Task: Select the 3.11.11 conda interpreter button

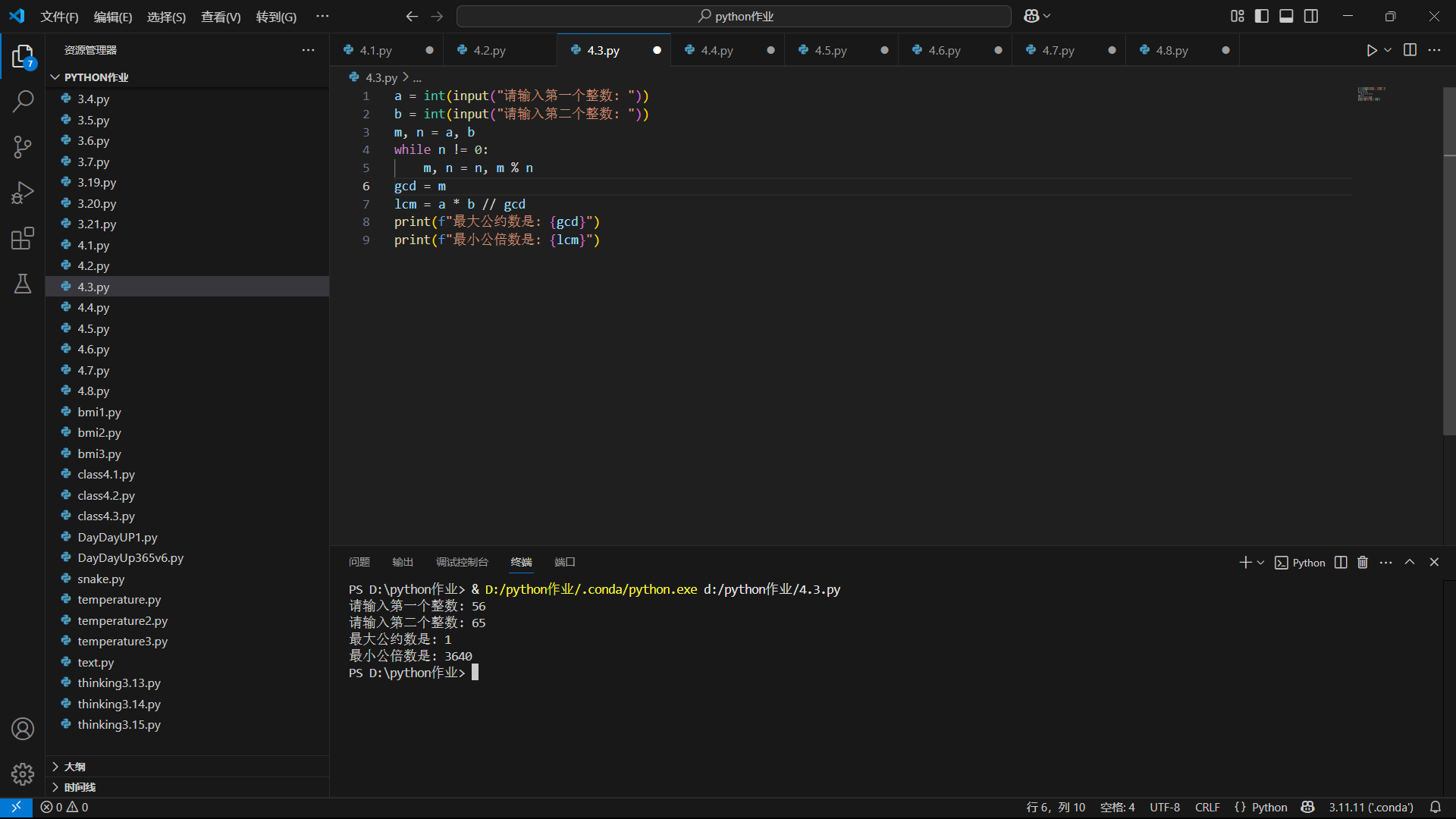Action: tap(1370, 807)
